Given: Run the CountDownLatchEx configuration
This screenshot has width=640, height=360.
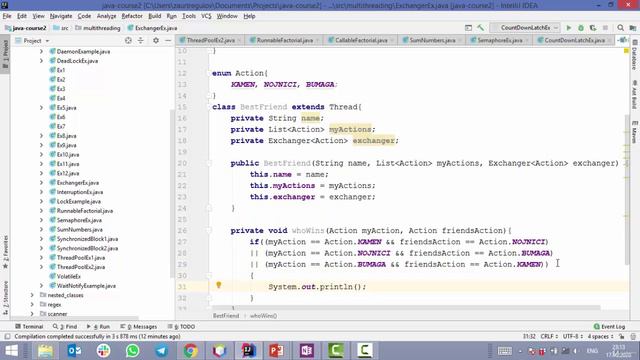Looking at the screenshot, I should point(569,28).
